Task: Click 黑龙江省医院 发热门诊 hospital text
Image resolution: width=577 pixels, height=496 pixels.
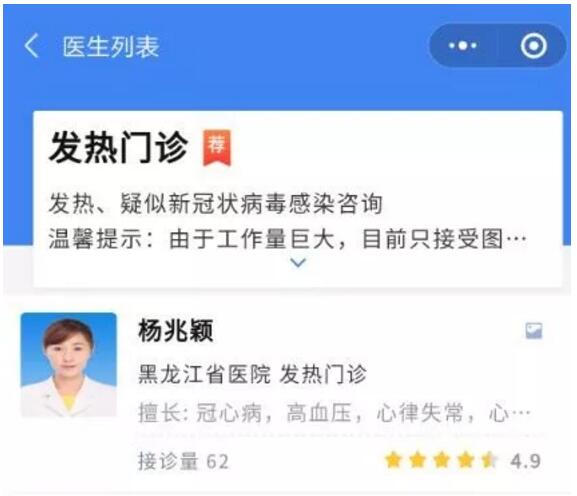Action: (252, 374)
